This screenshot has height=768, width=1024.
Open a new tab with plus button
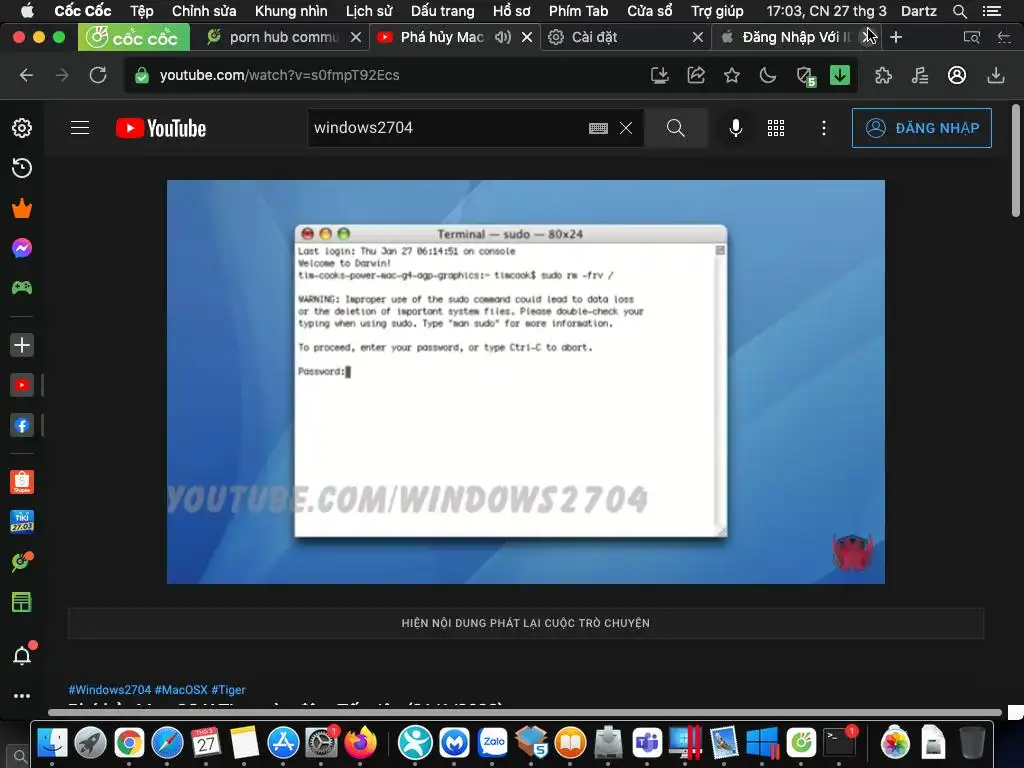896,37
